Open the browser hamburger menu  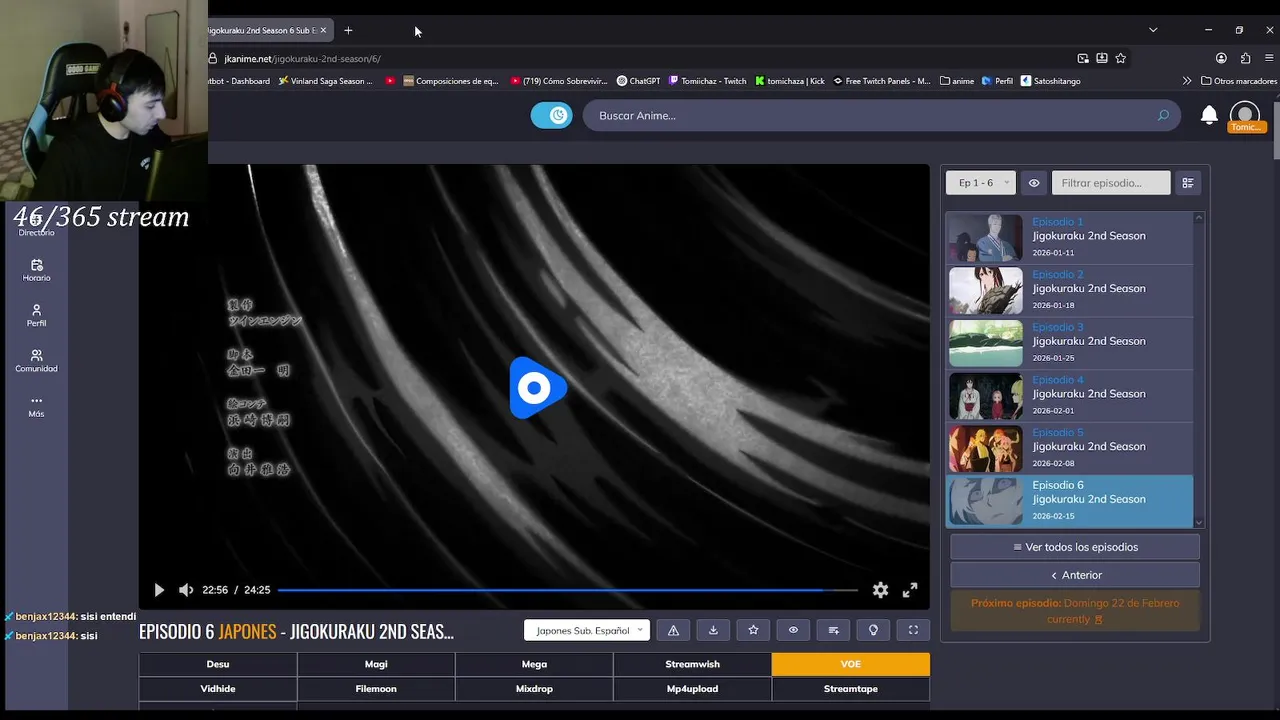coord(1269,58)
